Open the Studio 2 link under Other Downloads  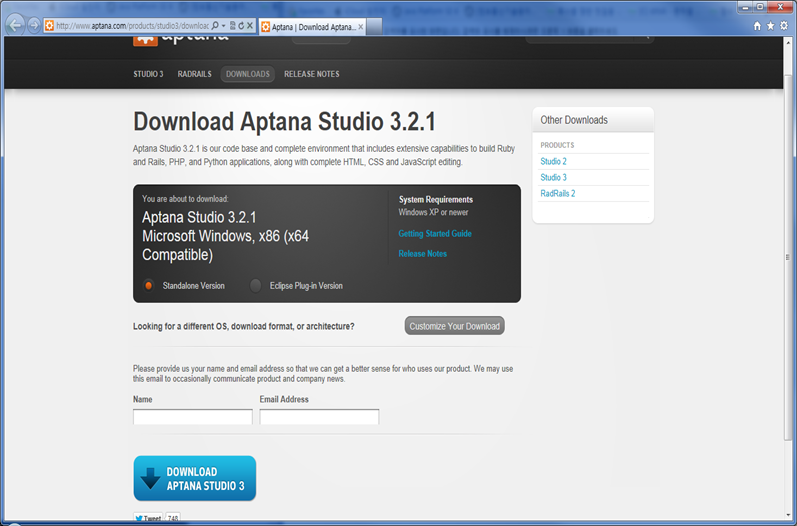(553, 162)
